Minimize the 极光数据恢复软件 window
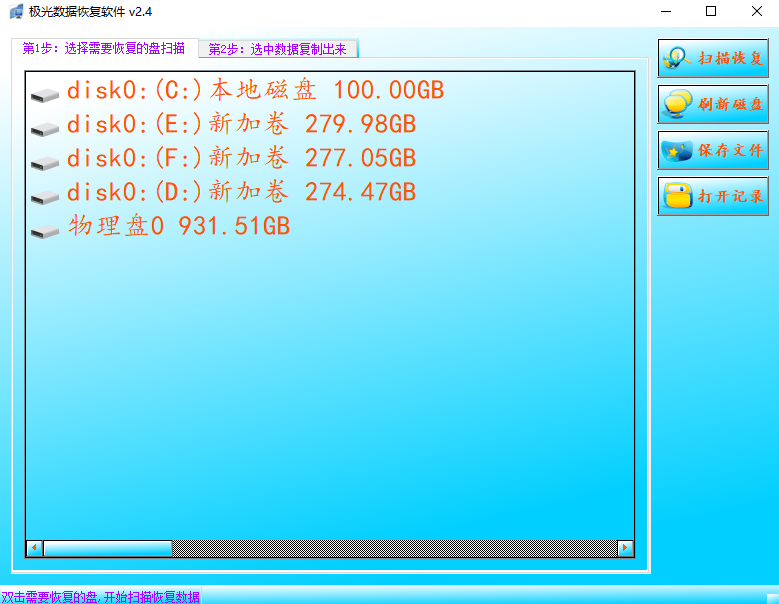The width and height of the screenshot is (779, 604). pos(666,11)
